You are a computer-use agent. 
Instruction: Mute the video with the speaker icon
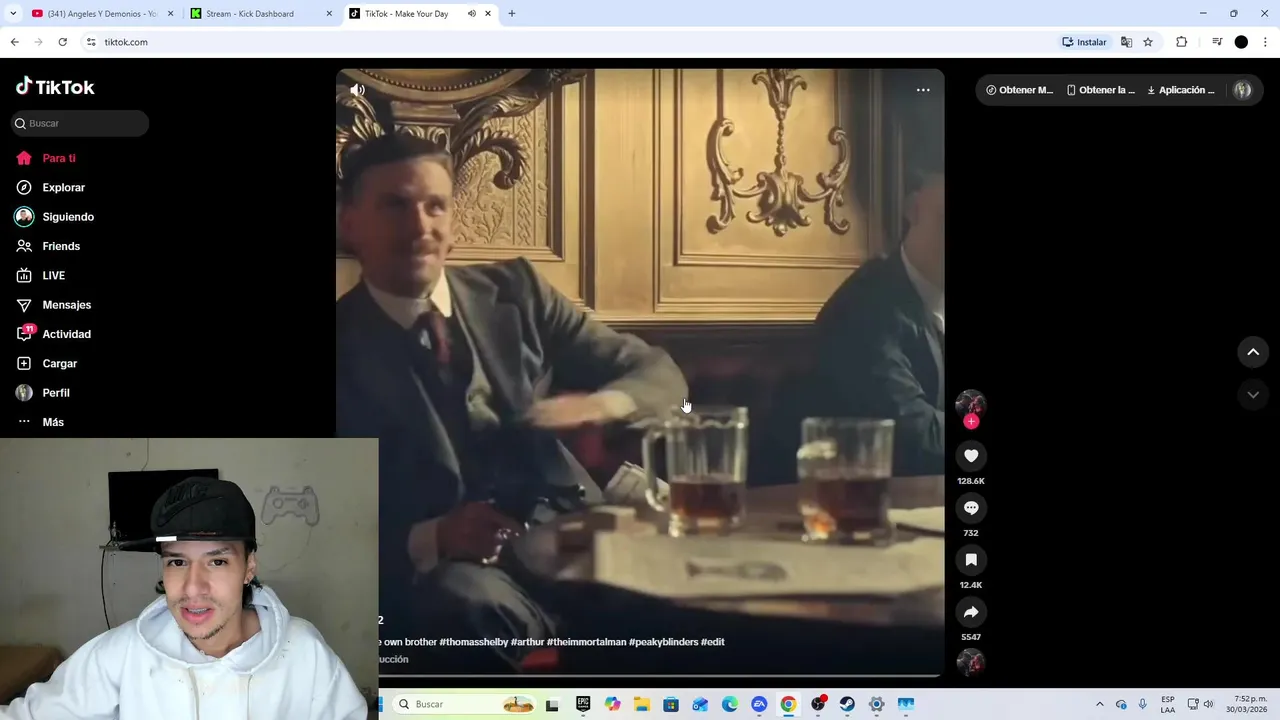[x=357, y=90]
